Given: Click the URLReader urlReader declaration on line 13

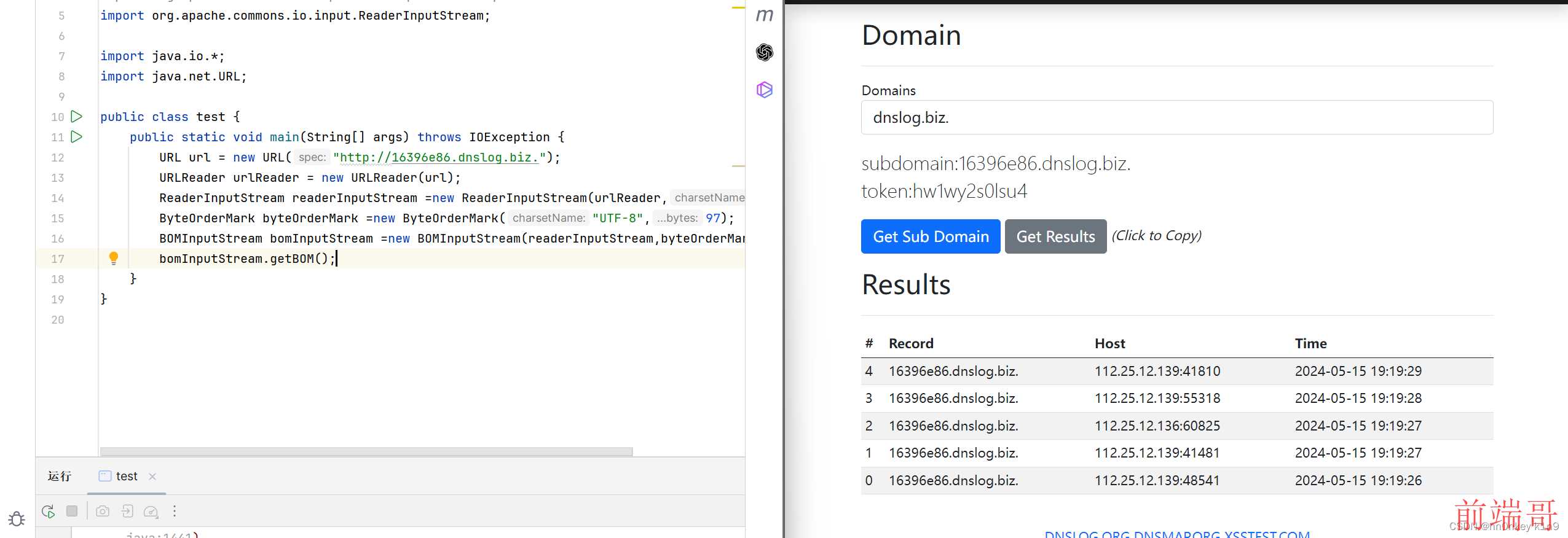Looking at the screenshot, I should click(x=310, y=177).
